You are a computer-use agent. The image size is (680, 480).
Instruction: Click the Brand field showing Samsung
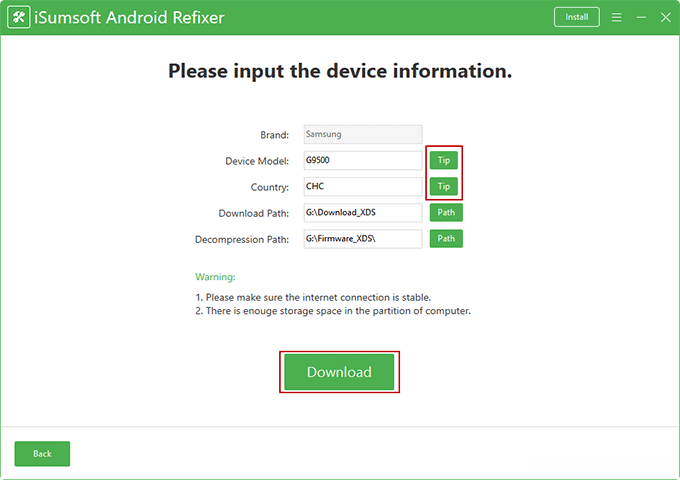pos(363,134)
